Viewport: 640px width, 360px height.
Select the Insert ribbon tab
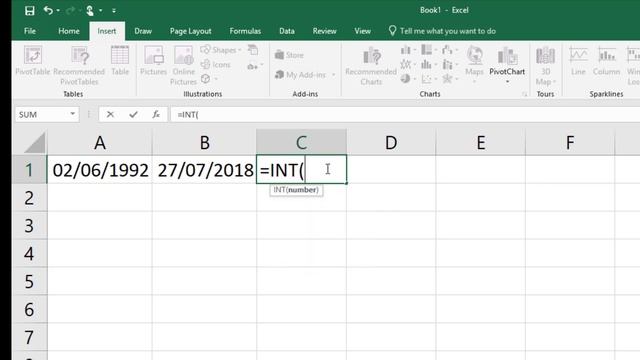(x=107, y=31)
